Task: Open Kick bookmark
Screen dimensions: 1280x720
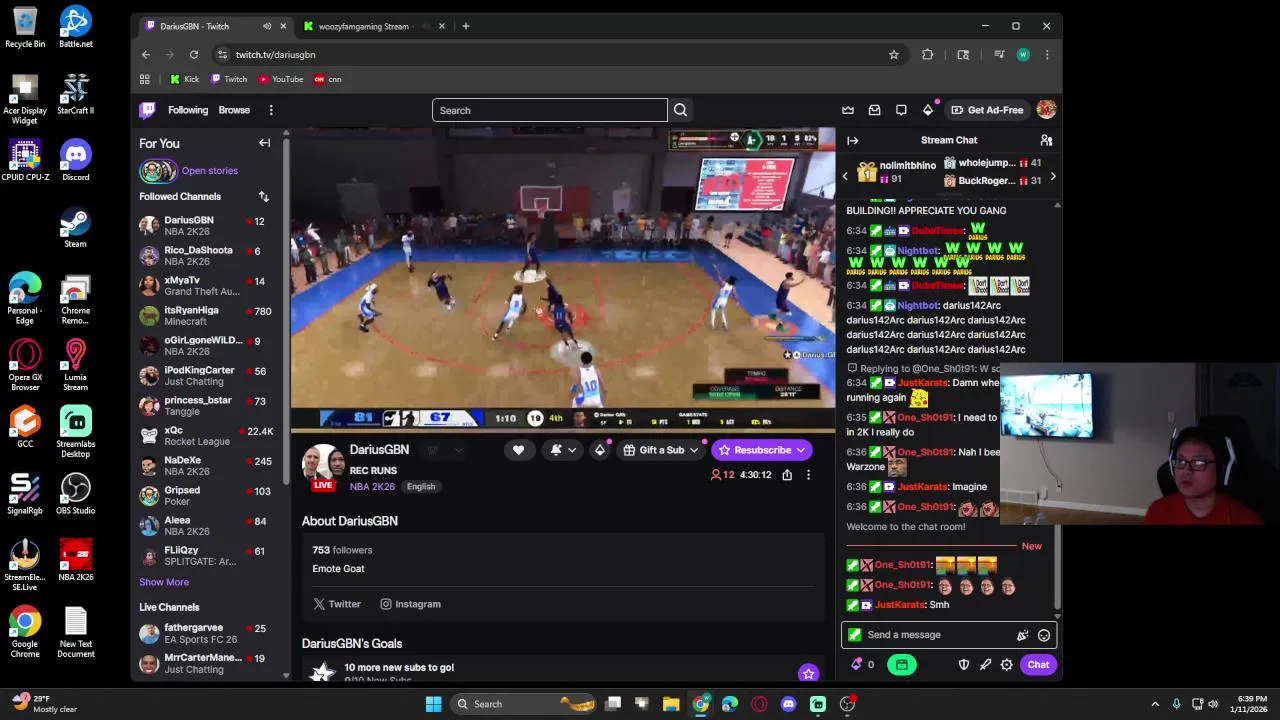Action: pos(185,79)
